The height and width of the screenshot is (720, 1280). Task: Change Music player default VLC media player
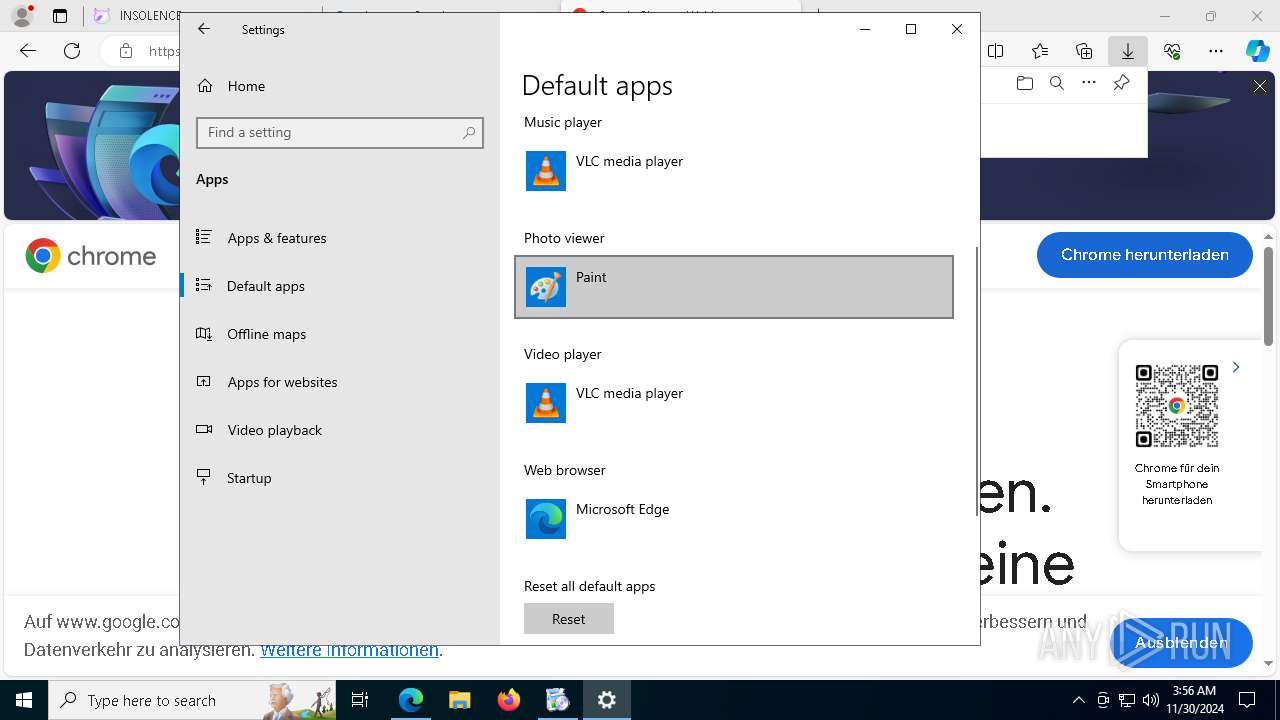pyautogui.click(x=734, y=171)
